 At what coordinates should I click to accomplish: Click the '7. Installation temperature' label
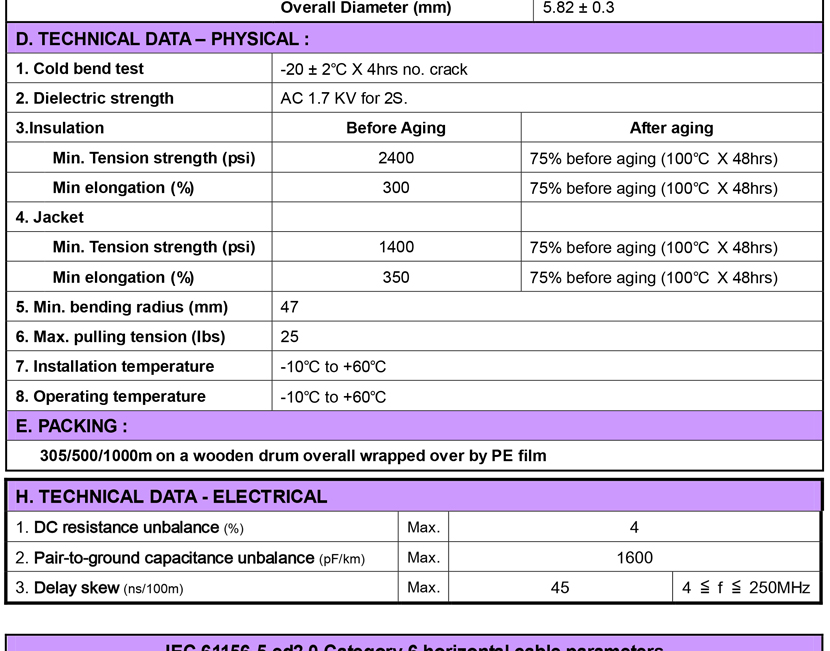pos(115,366)
